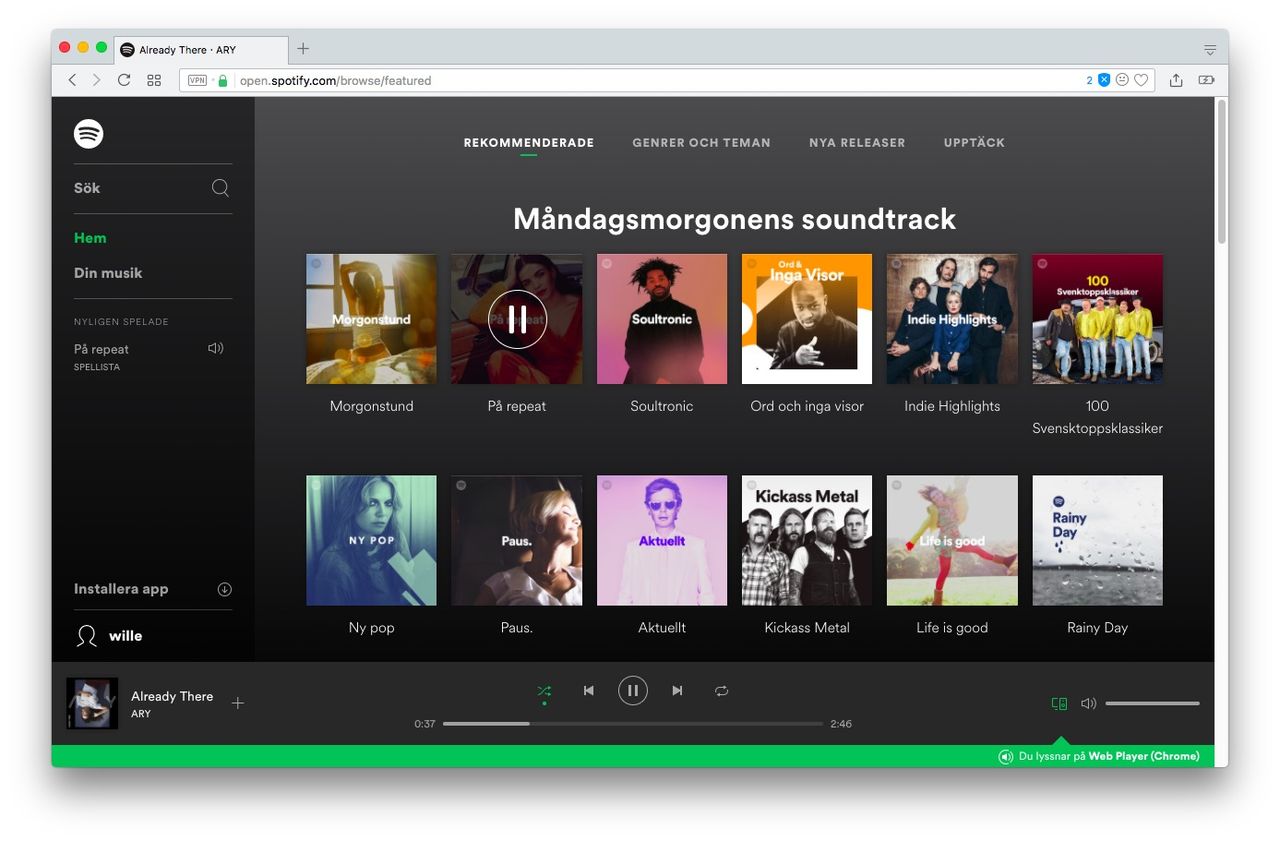Open the 100 Svensktoppsklassiker cover

[1097, 319]
